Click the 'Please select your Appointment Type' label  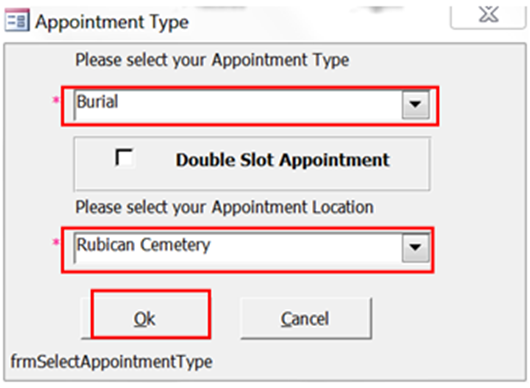pos(212,60)
